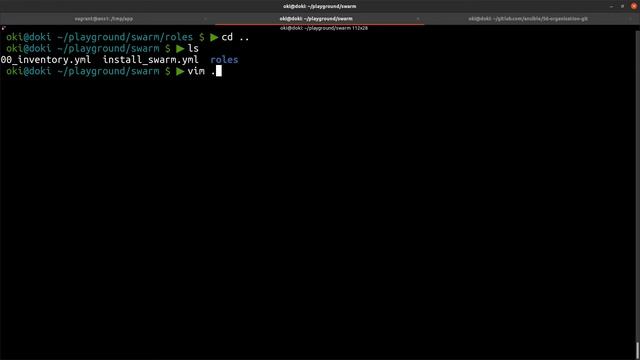Viewport: 640px width, 360px height.
Task: Maximize the terminal window
Action: pos(622,6)
